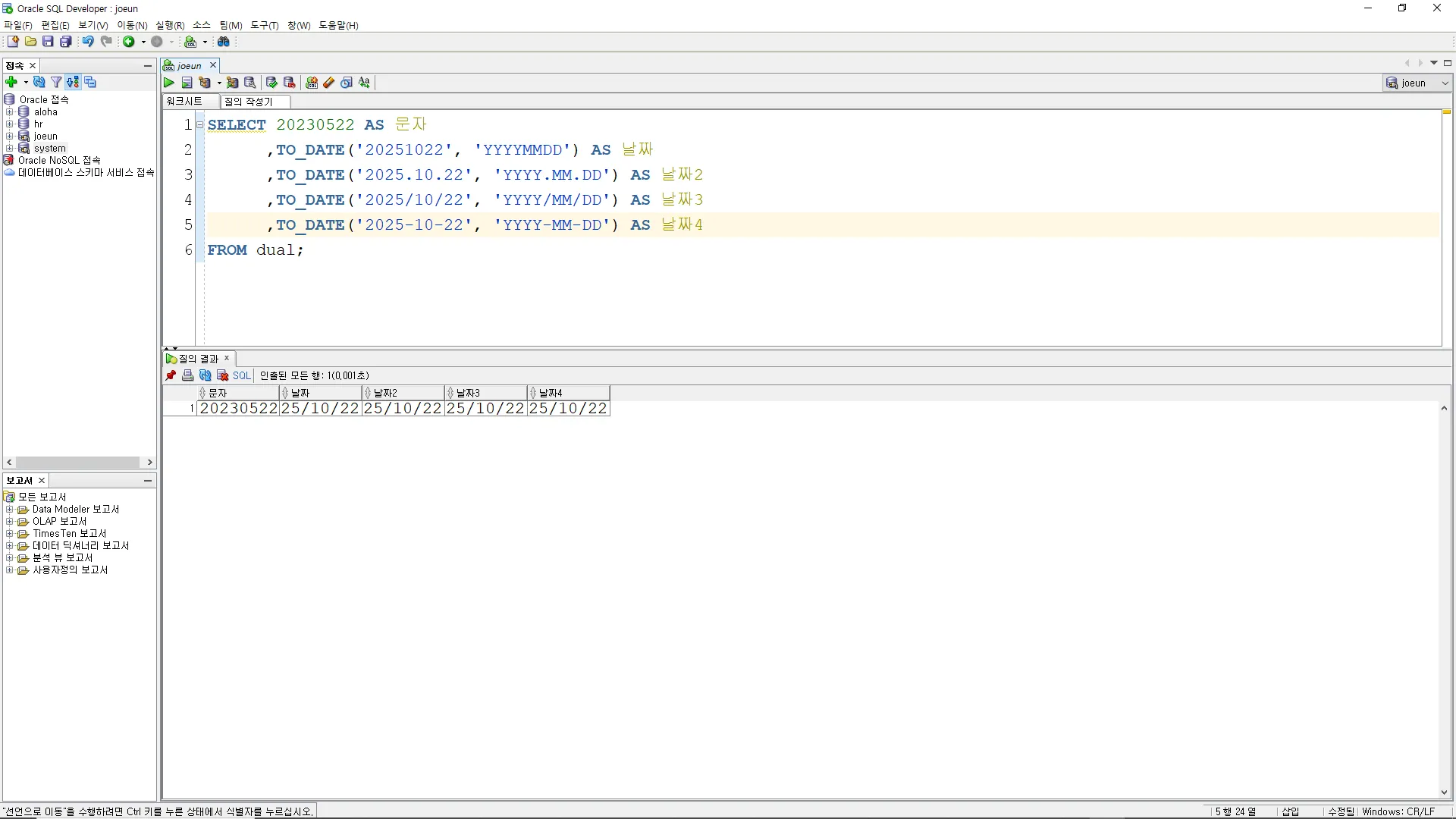1456x819 pixels.
Task: Click the Commit icon in worksheet toolbar
Action: (x=271, y=83)
